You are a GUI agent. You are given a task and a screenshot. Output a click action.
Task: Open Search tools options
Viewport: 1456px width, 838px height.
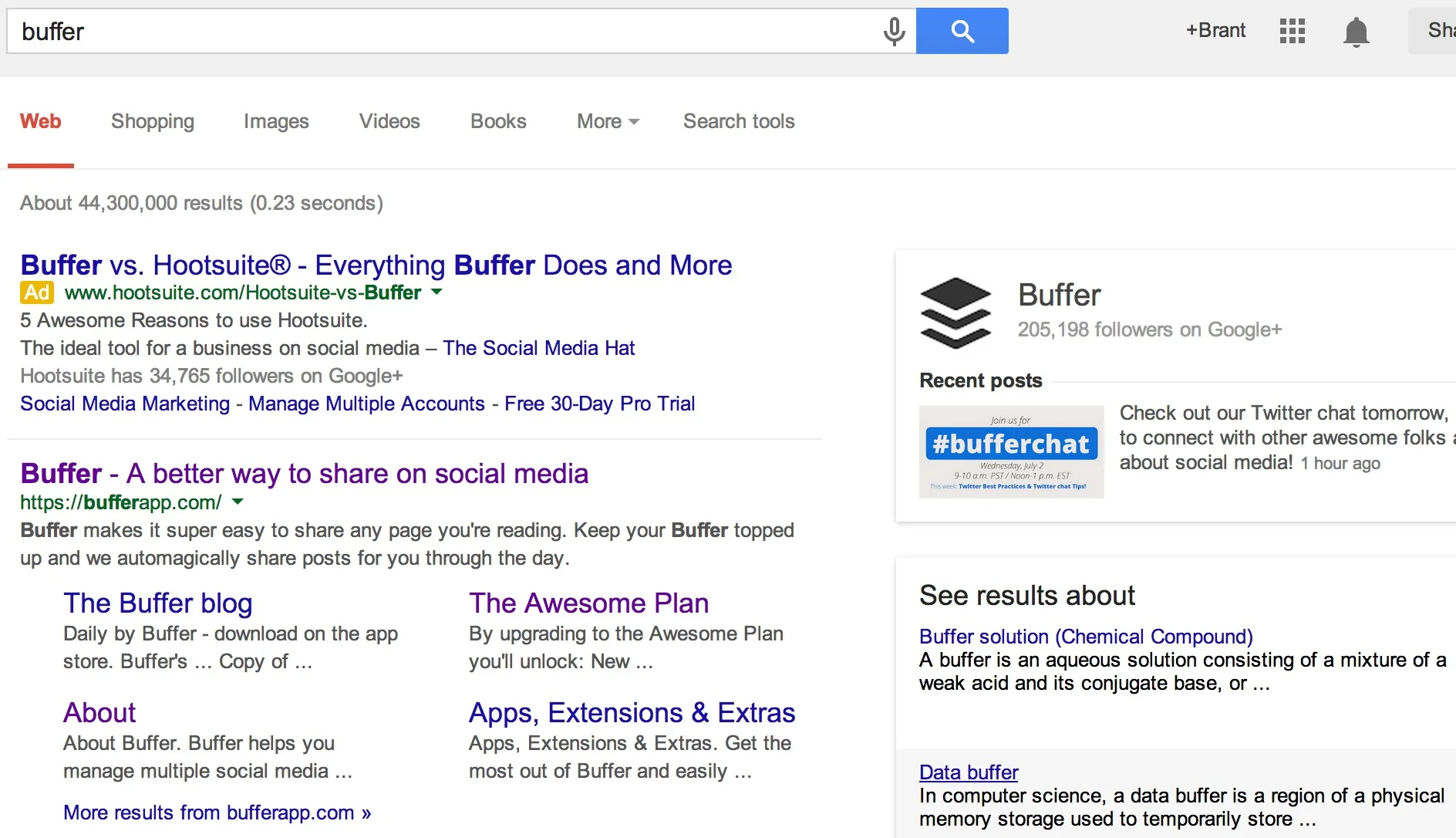click(x=739, y=121)
